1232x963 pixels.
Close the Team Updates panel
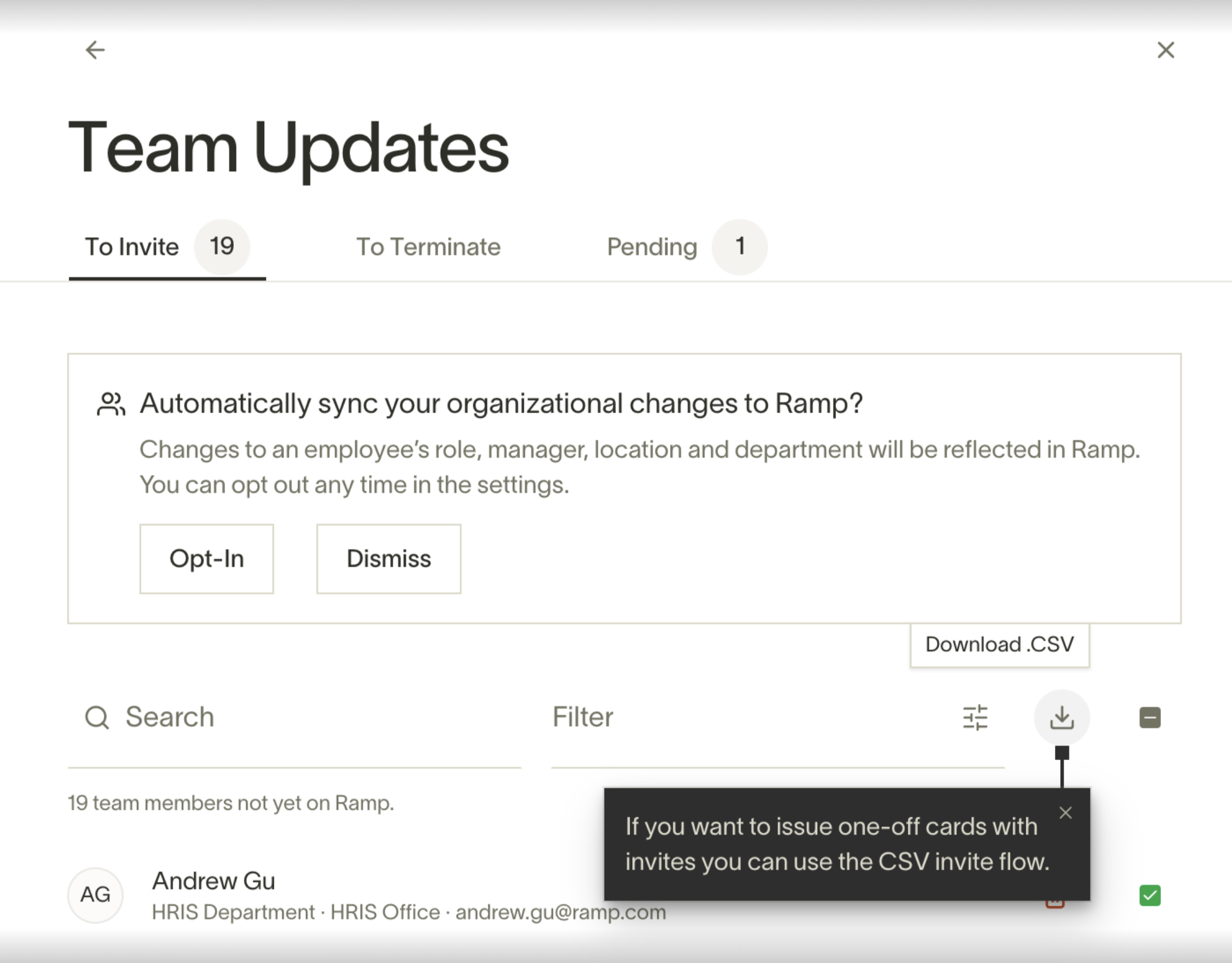1166,50
